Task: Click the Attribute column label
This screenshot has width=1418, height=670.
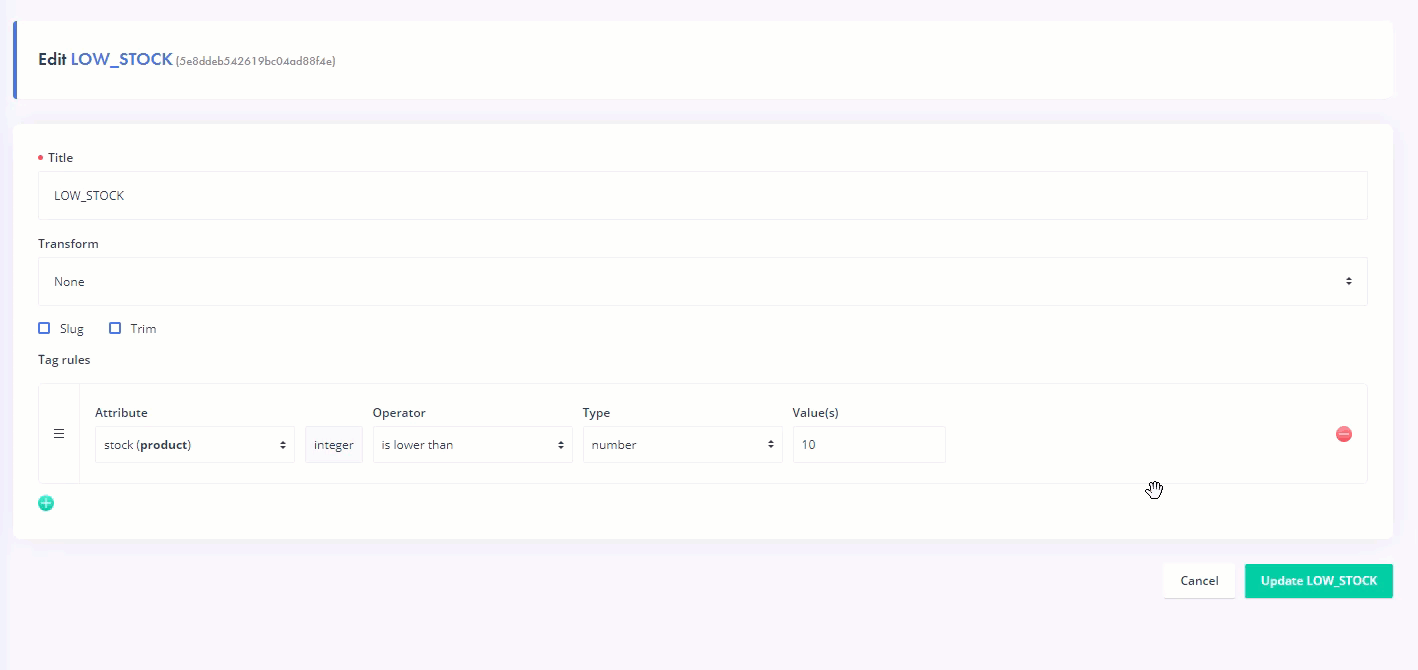Action: click(121, 413)
